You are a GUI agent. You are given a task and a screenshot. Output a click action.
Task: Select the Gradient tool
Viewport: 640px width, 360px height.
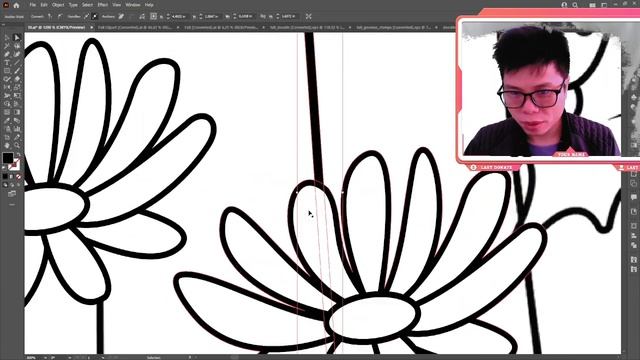coord(17,112)
